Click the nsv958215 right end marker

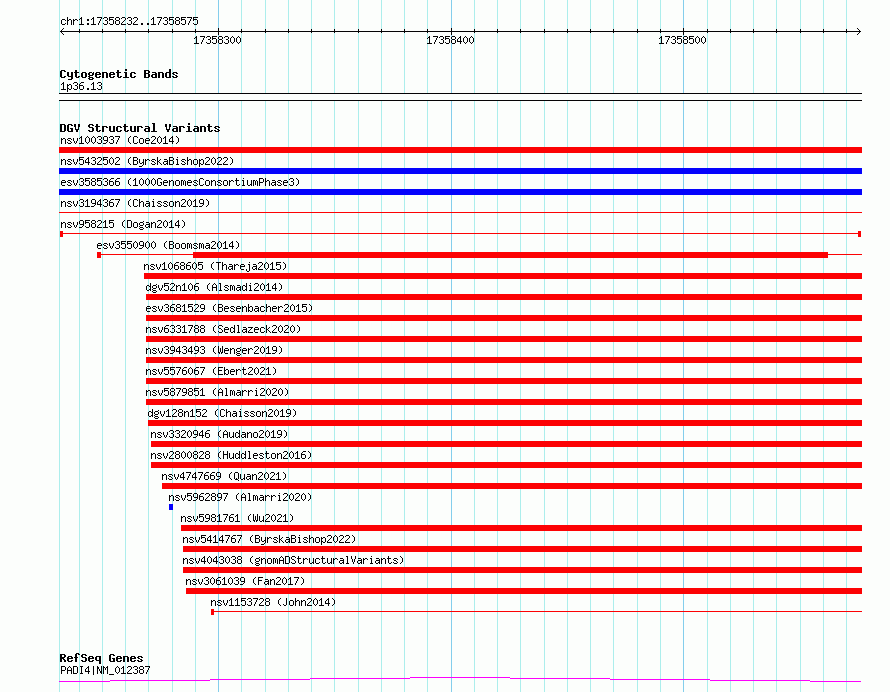[859, 234]
